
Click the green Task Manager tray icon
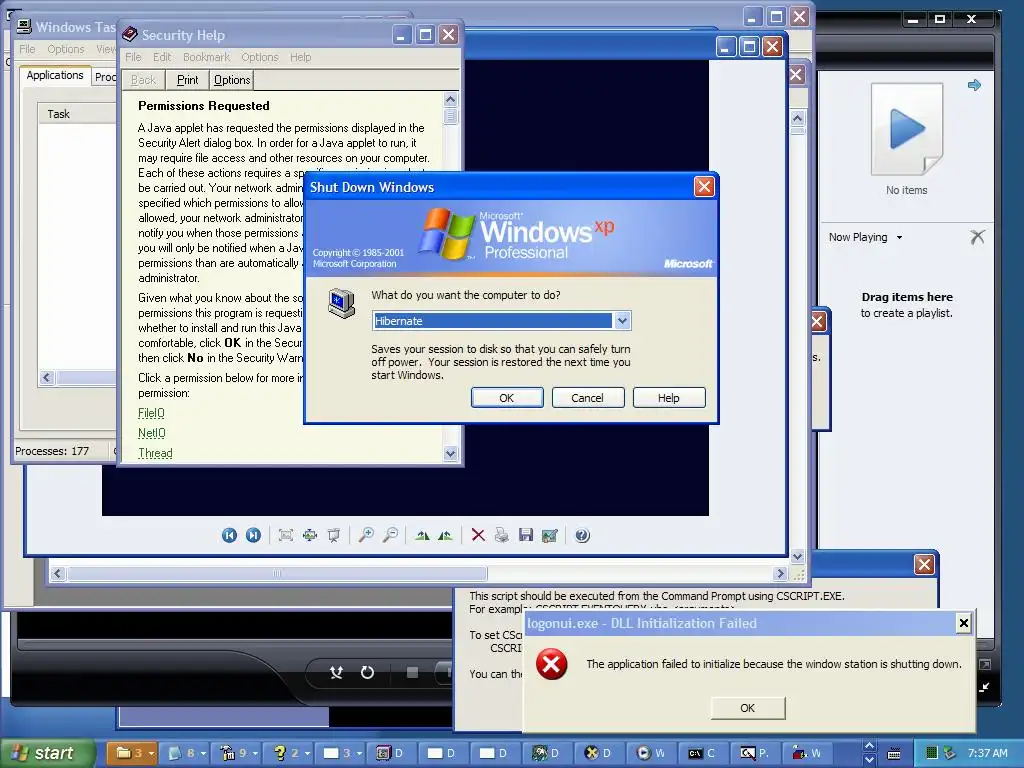coord(932,753)
